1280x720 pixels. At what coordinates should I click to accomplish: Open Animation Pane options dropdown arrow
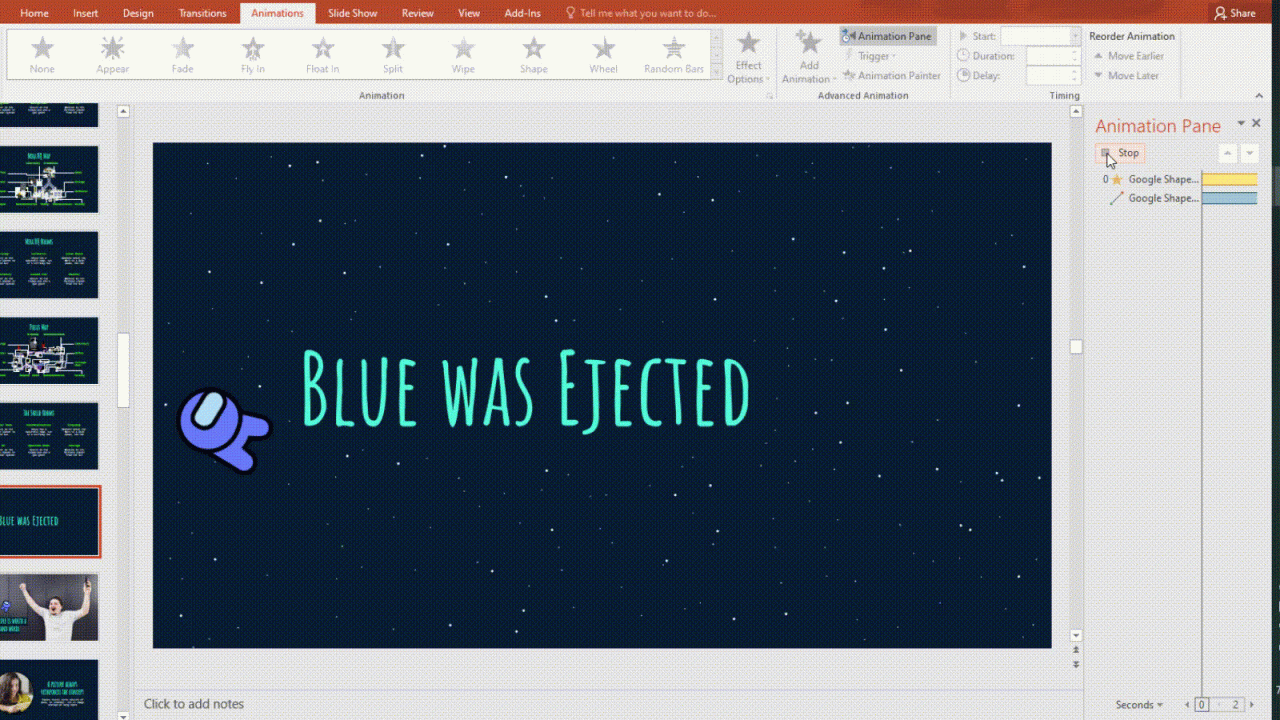click(1241, 123)
